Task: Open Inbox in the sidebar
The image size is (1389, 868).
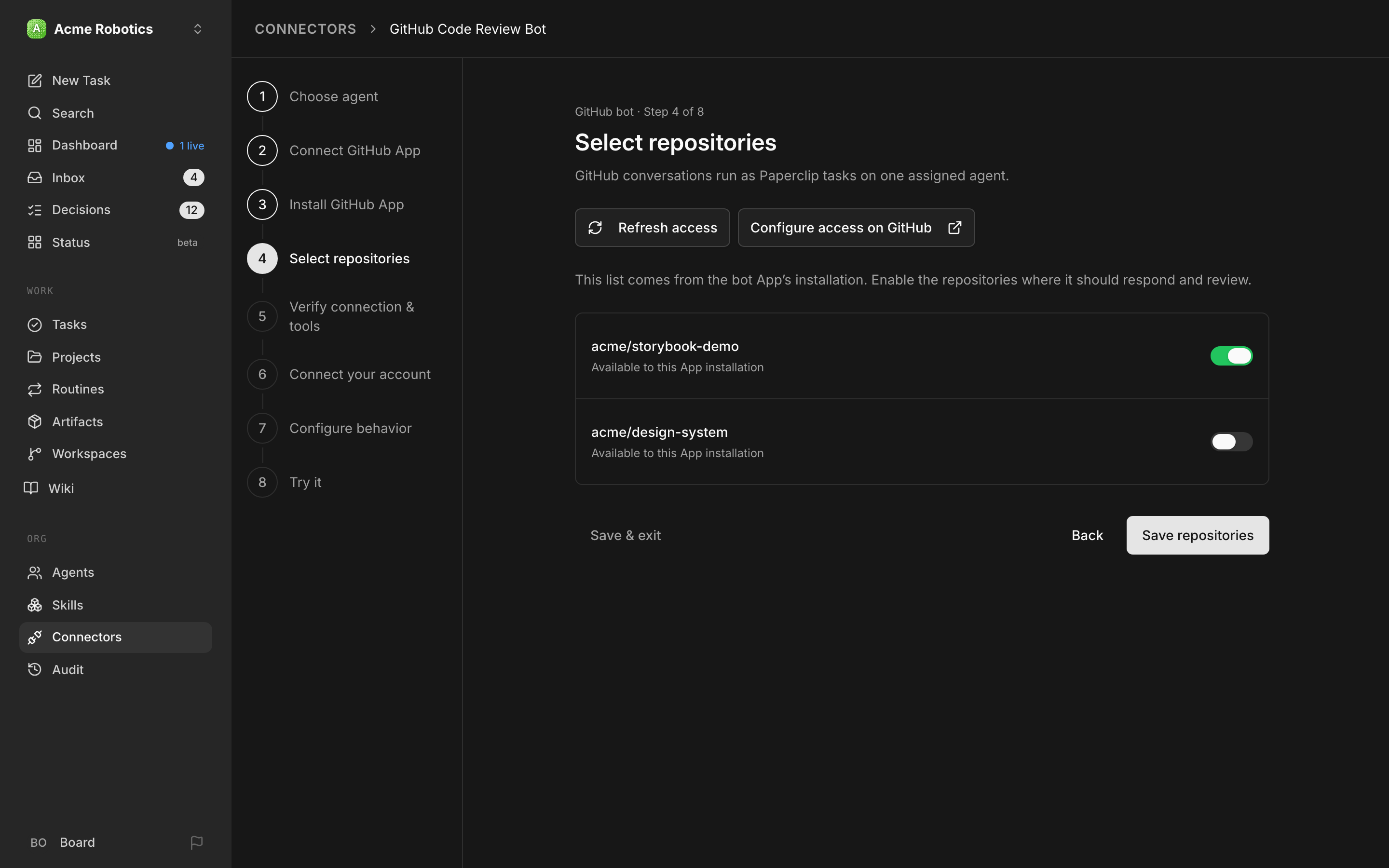Action: [115, 178]
